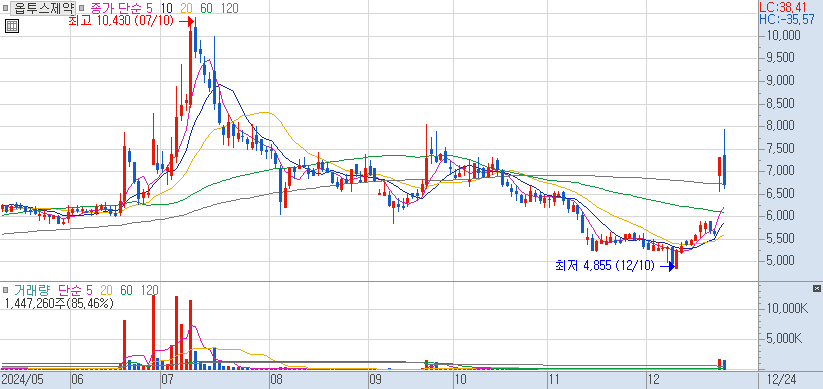Screen dimensions: 823x389
Task: Click the 12 month date axis label
Action: tap(653, 379)
